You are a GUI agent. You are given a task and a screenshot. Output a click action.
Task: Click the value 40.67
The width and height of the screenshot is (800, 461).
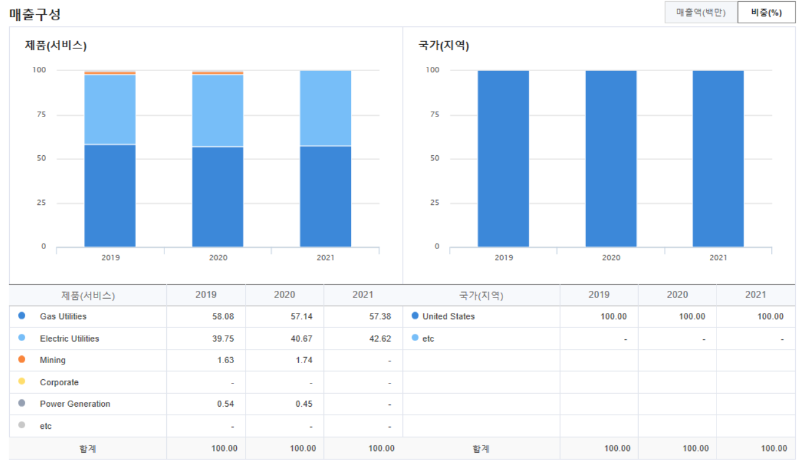302,339
